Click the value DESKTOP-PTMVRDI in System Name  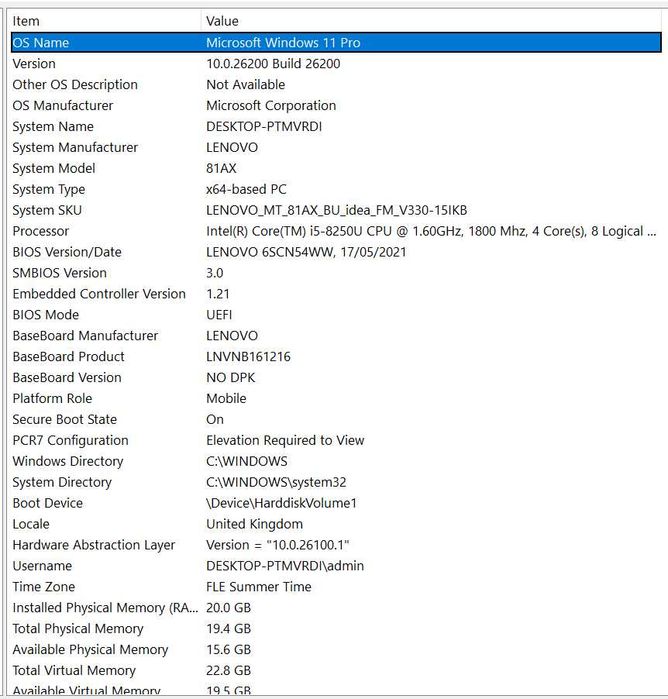click(264, 127)
